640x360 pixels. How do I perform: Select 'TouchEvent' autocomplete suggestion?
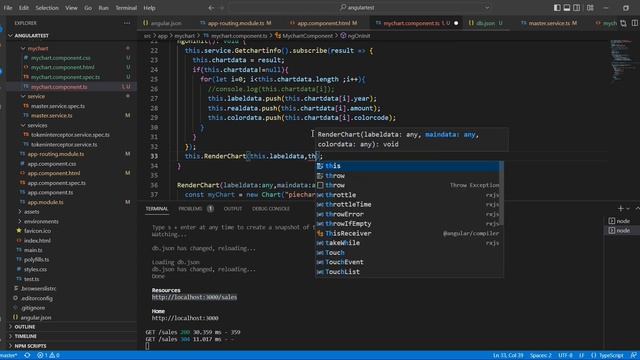pyautogui.click(x=408, y=262)
